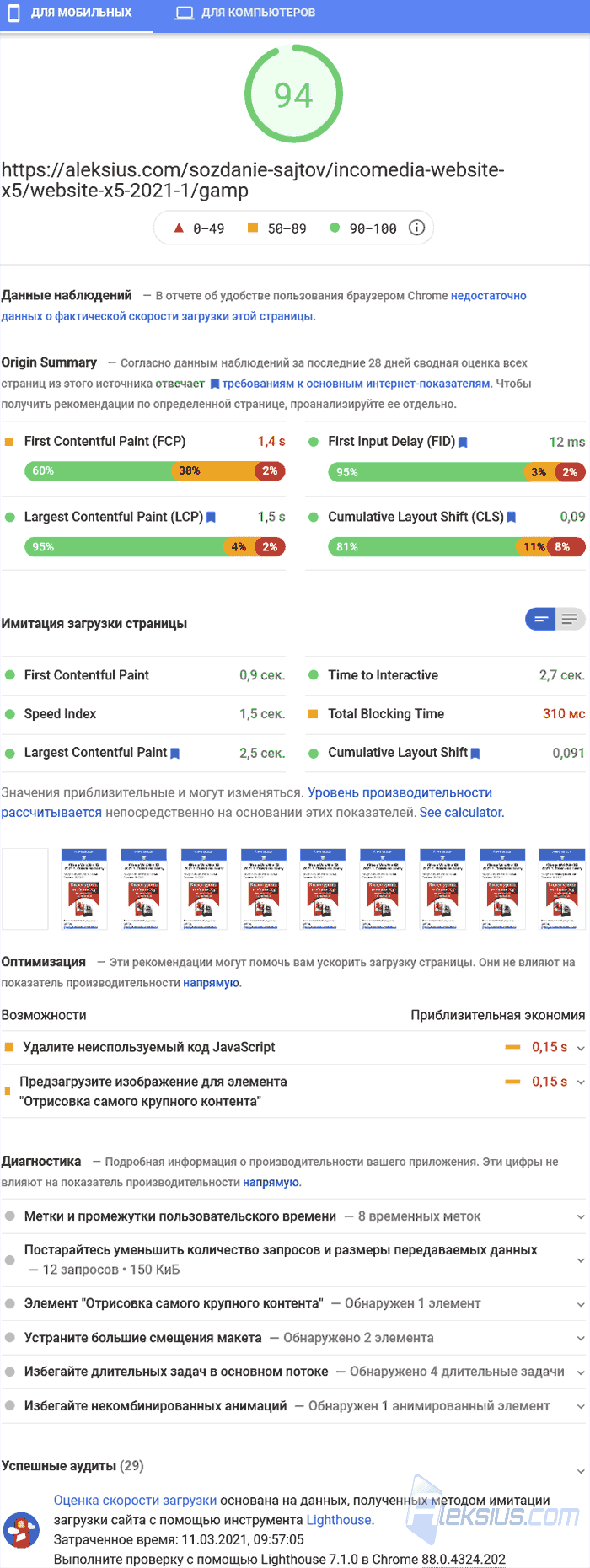This screenshot has height=1568, width=590.
Task: Expand the unused JavaScript removal opportunity
Action: (295, 1047)
